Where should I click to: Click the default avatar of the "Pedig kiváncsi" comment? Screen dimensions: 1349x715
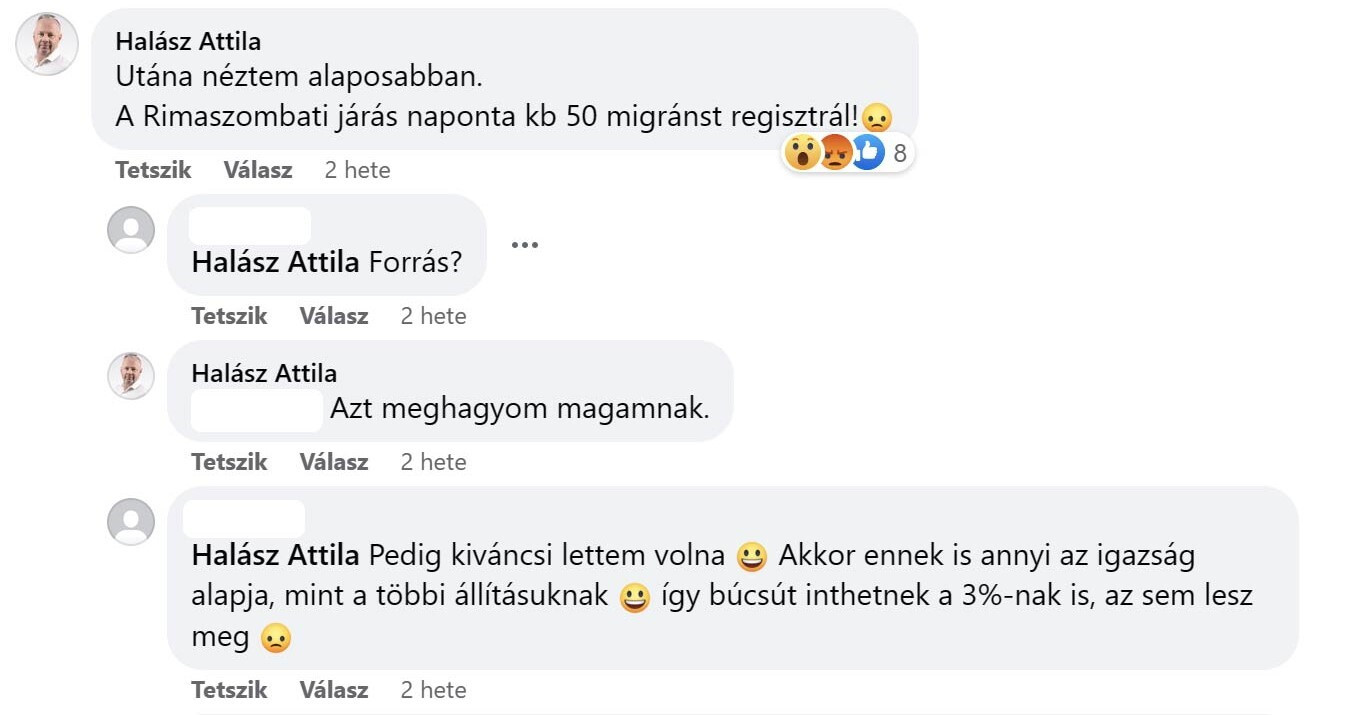coord(131,522)
